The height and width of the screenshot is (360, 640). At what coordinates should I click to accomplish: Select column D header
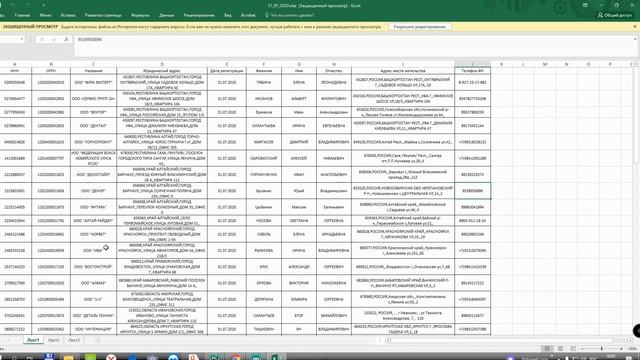point(162,64)
